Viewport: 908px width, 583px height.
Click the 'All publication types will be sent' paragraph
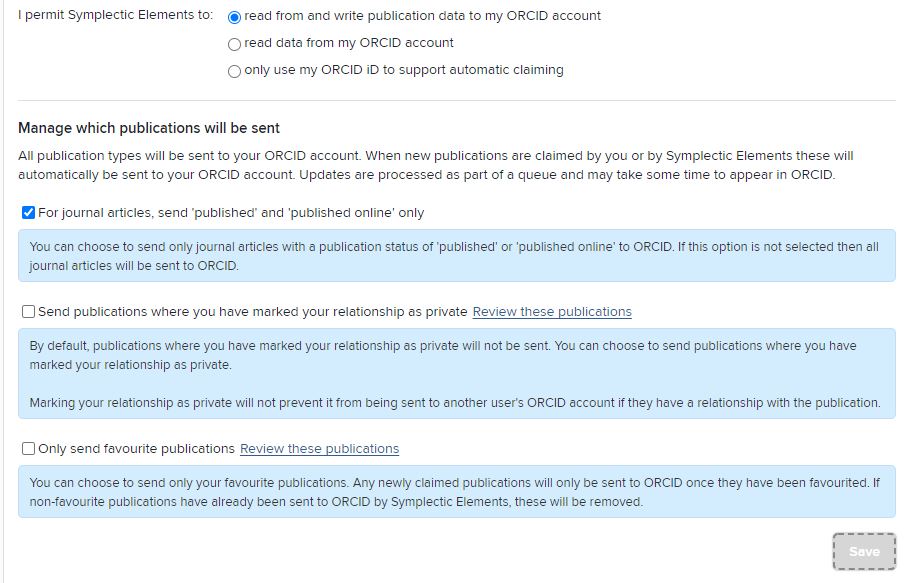click(x=435, y=165)
